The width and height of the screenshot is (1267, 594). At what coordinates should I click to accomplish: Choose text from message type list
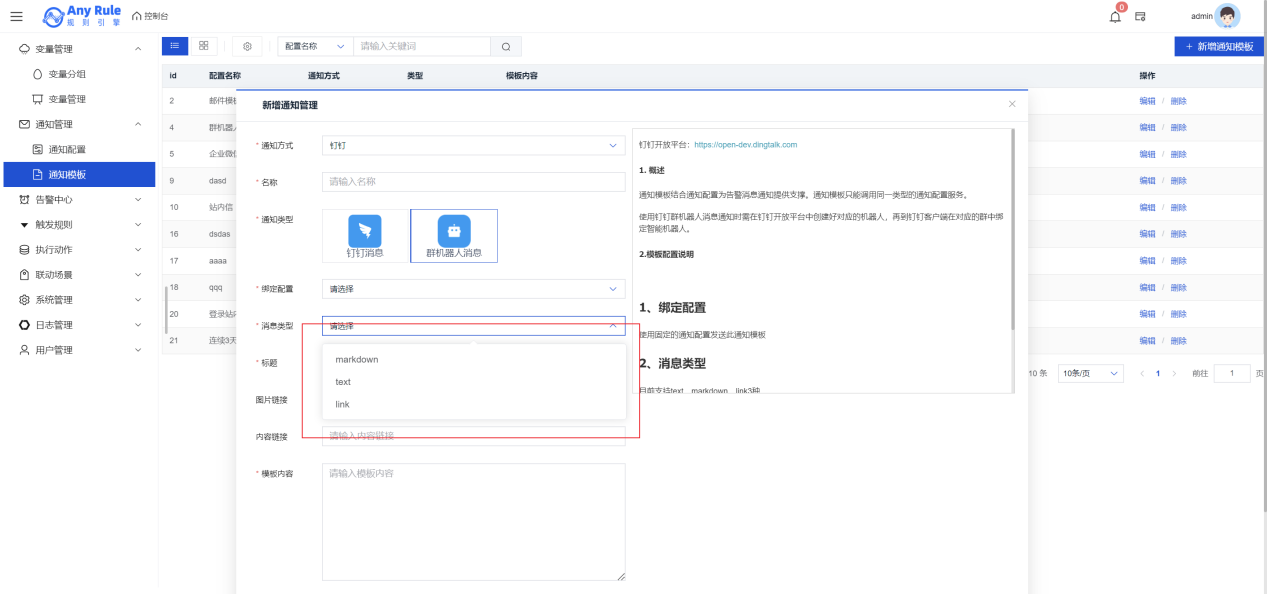[343, 382]
